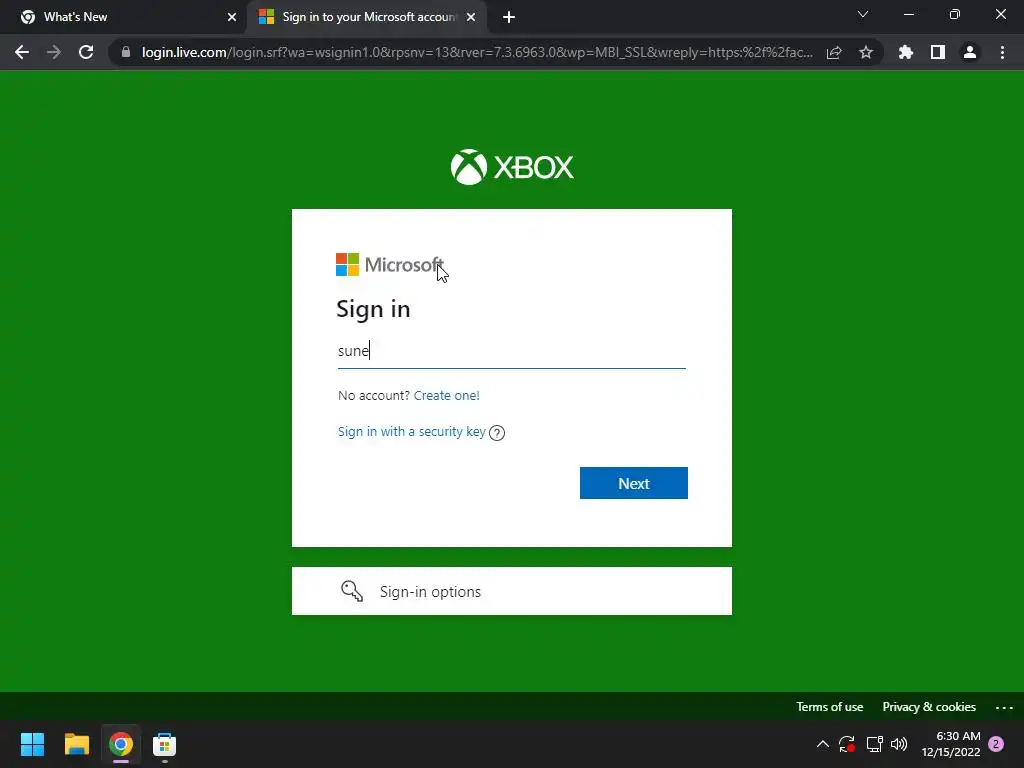Click the Create one! link
This screenshot has height=768, width=1024.
coord(447,396)
